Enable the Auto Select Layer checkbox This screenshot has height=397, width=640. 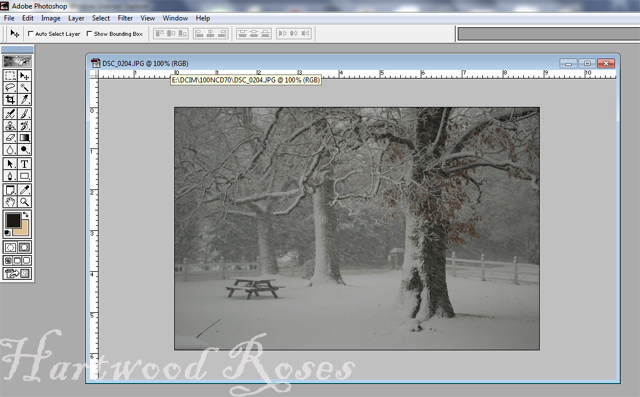pos(30,33)
